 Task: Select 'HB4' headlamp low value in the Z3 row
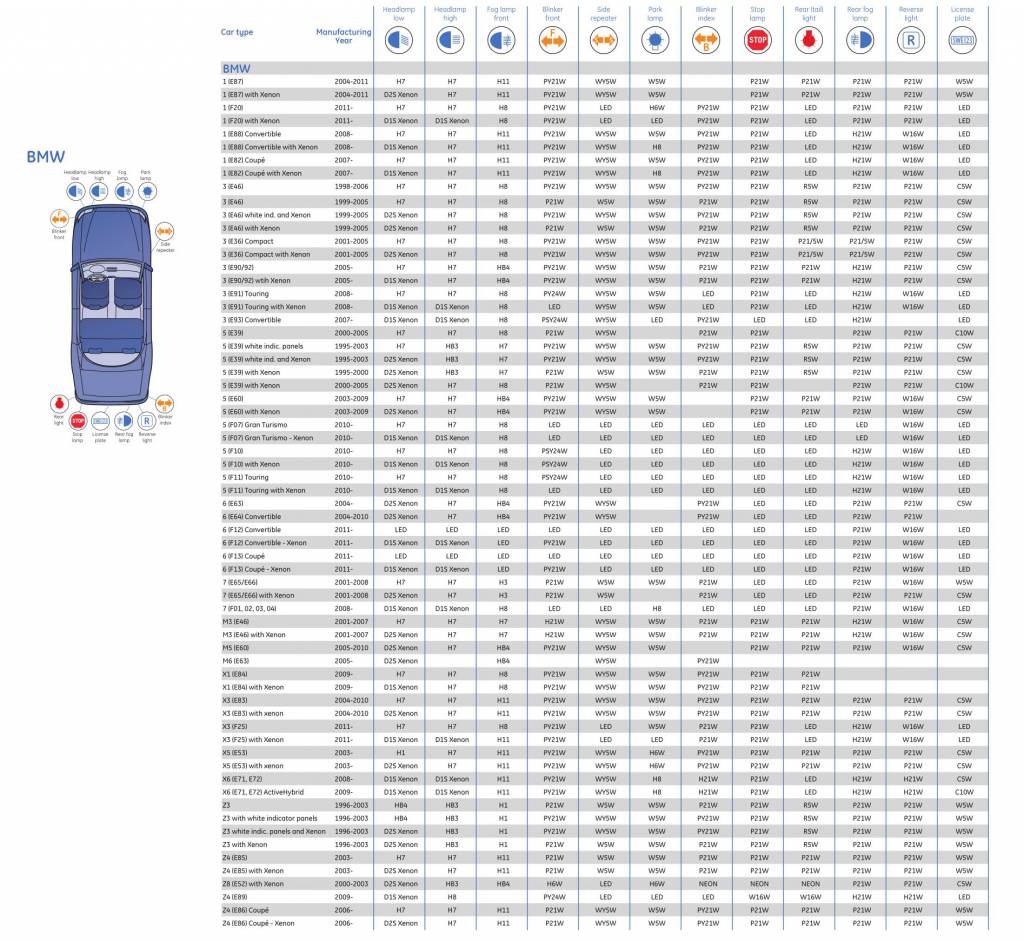(x=401, y=805)
